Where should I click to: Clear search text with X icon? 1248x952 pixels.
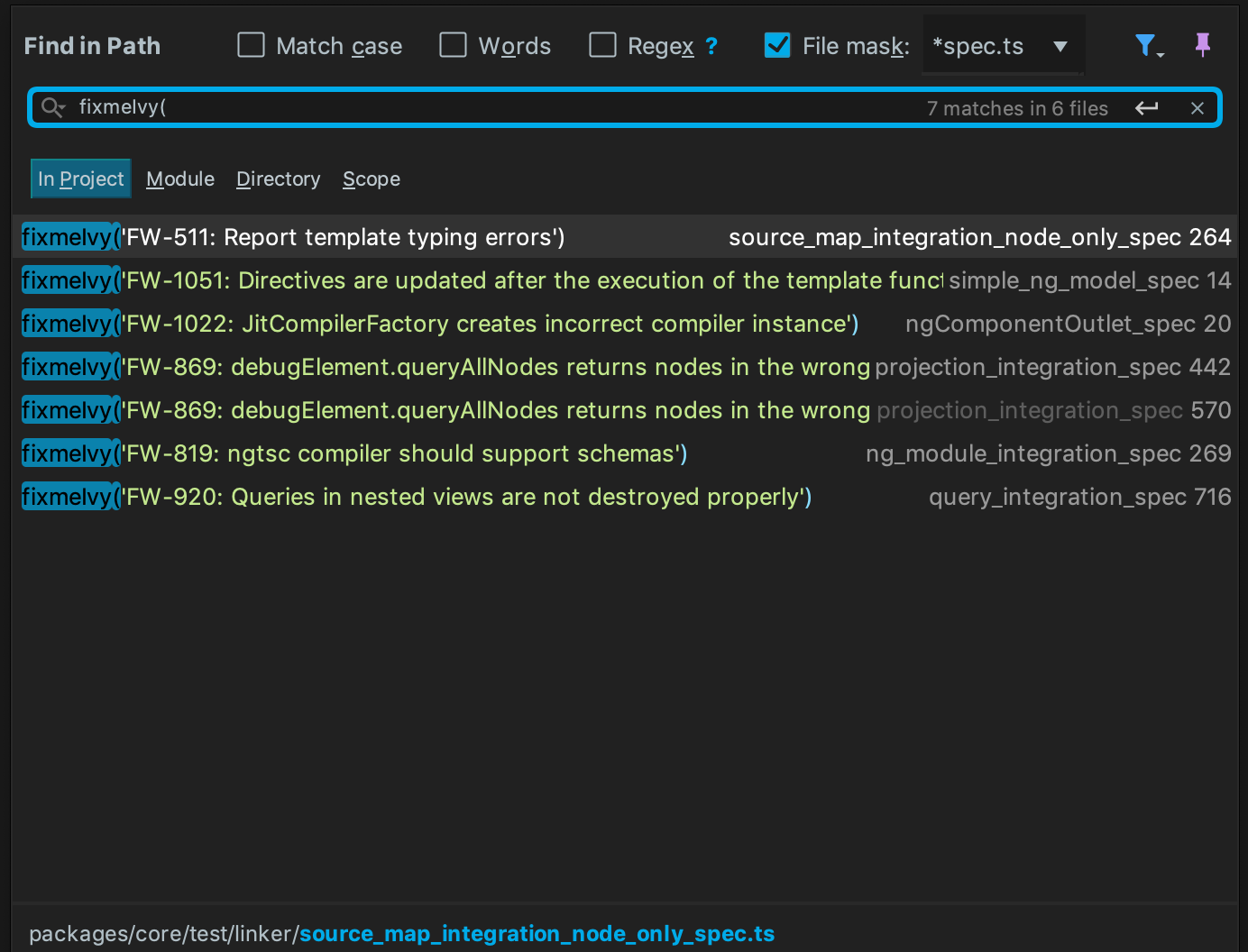(1197, 108)
